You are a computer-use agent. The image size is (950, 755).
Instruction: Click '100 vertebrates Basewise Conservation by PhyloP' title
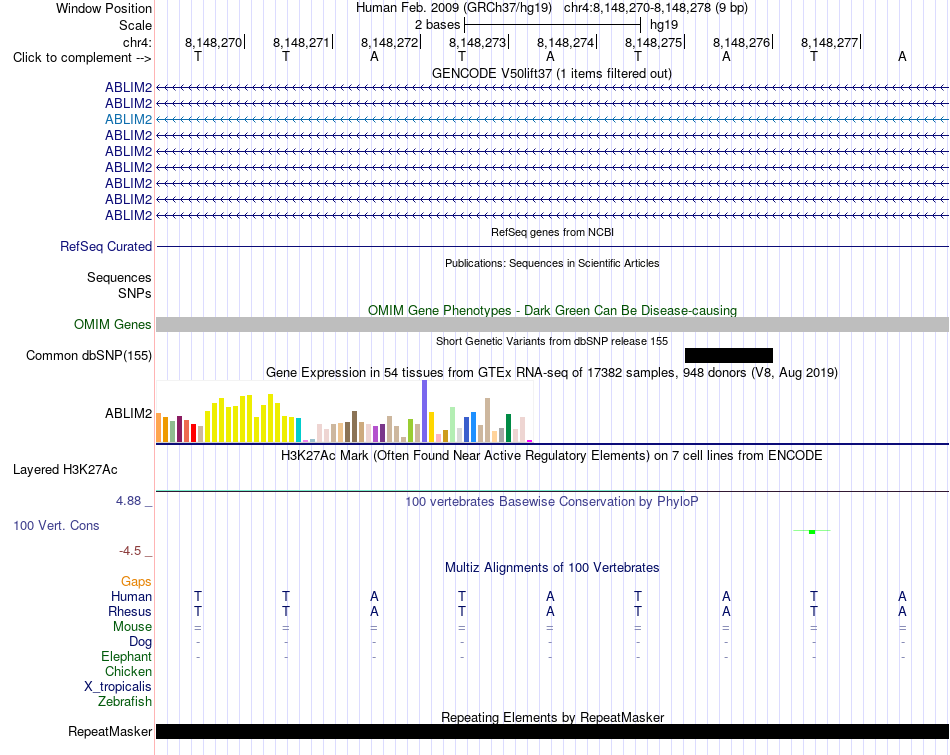coord(552,502)
